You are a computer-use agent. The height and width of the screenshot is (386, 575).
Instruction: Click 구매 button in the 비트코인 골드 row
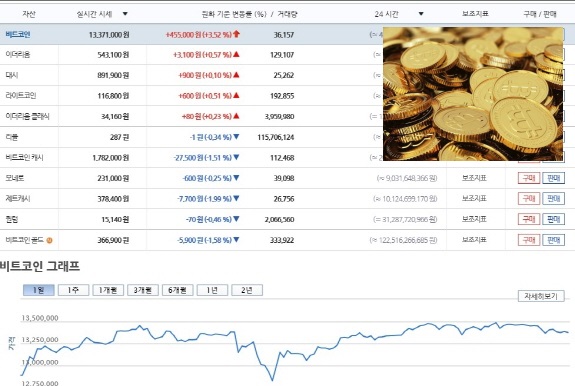[529, 240]
